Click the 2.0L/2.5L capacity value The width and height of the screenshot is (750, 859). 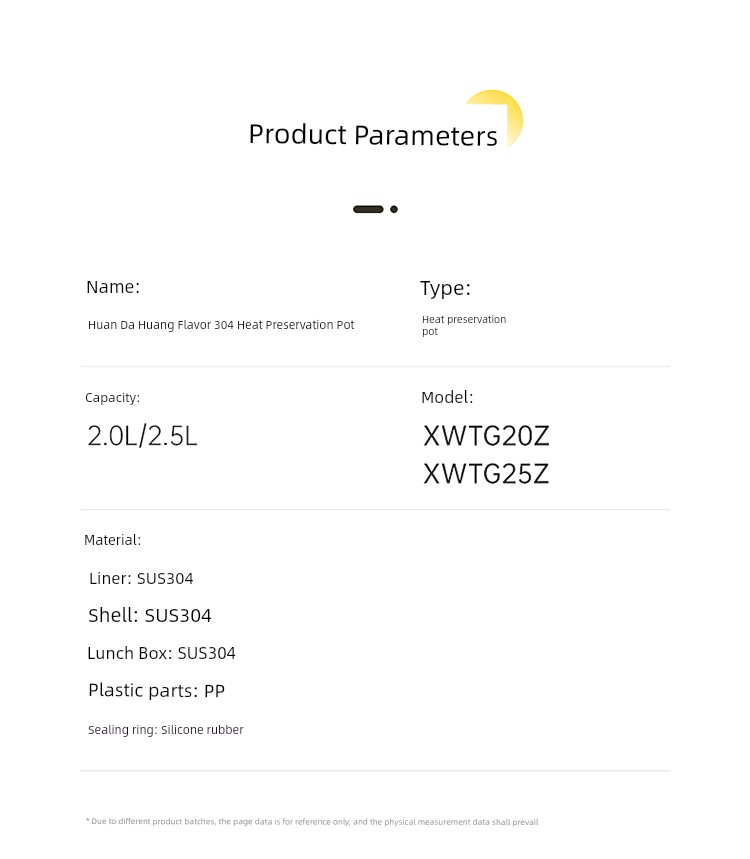pyautogui.click(x=142, y=437)
